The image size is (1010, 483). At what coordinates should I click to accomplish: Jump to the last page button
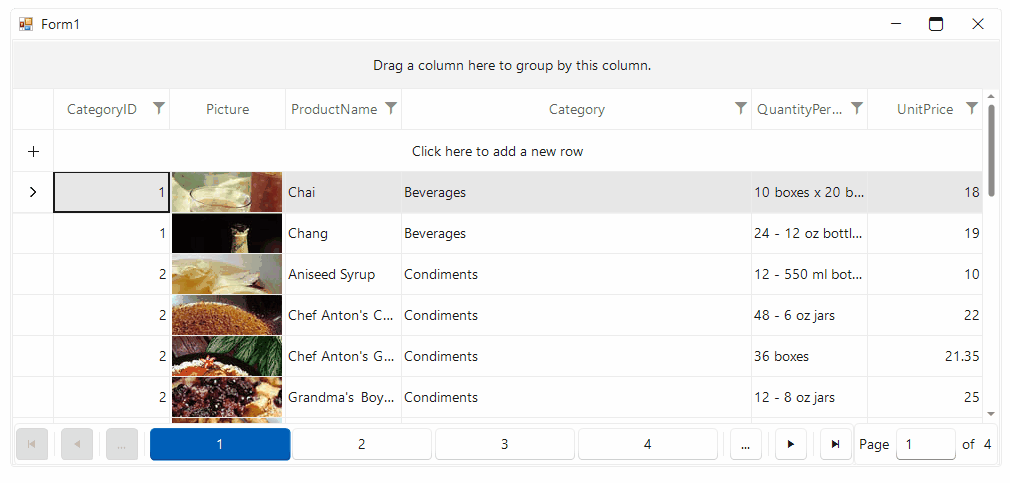click(836, 444)
